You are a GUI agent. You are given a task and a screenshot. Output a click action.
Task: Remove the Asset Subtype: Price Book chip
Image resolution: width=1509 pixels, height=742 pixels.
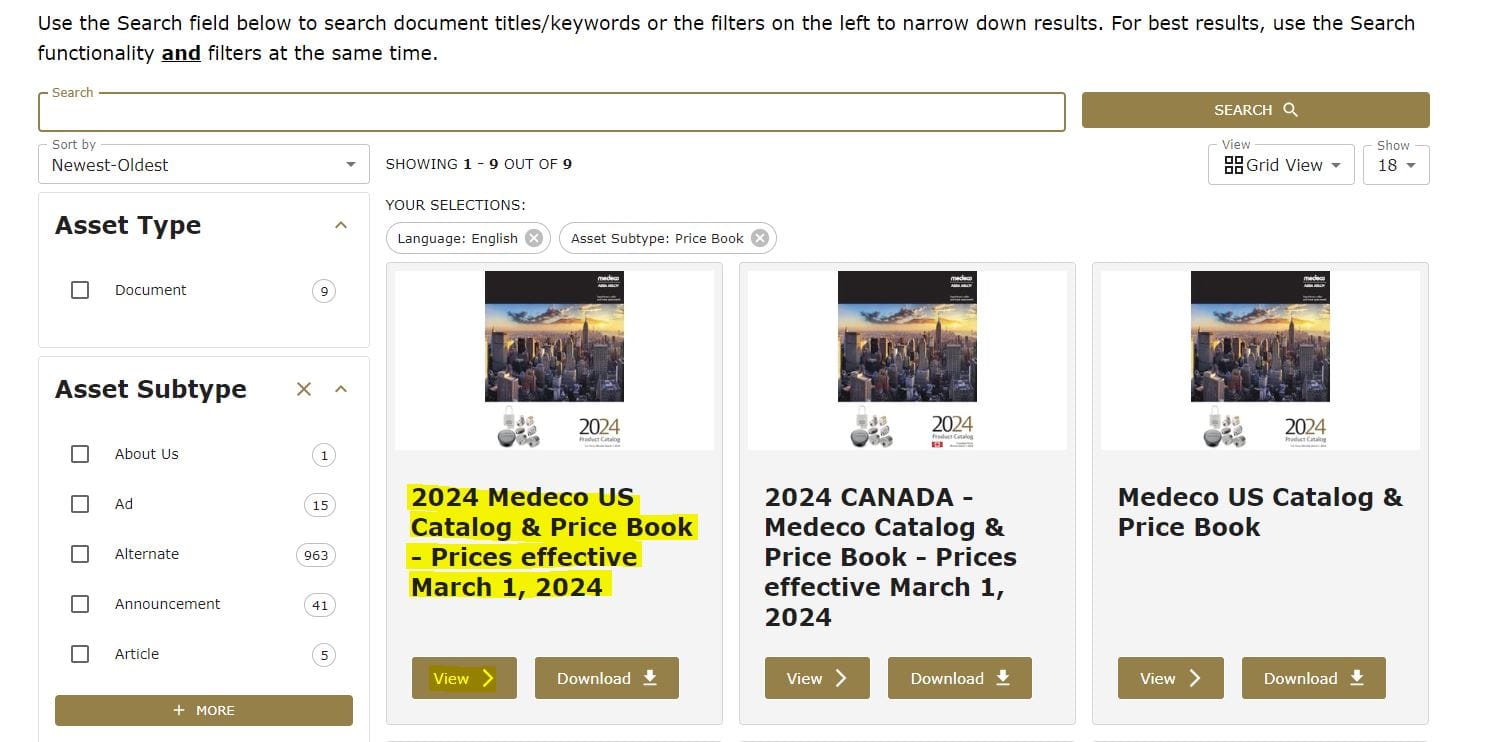click(x=760, y=238)
